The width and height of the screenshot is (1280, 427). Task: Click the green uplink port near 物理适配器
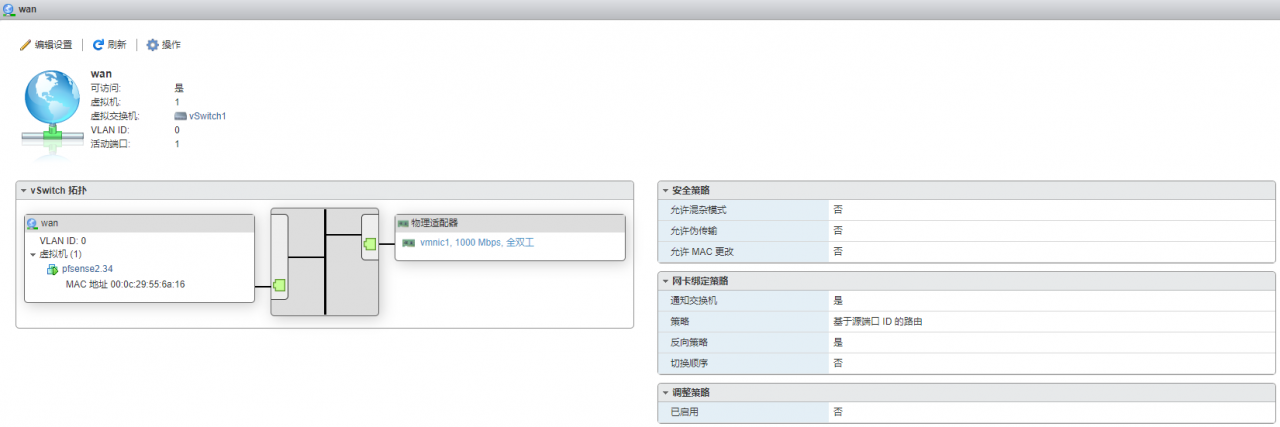(x=369, y=244)
